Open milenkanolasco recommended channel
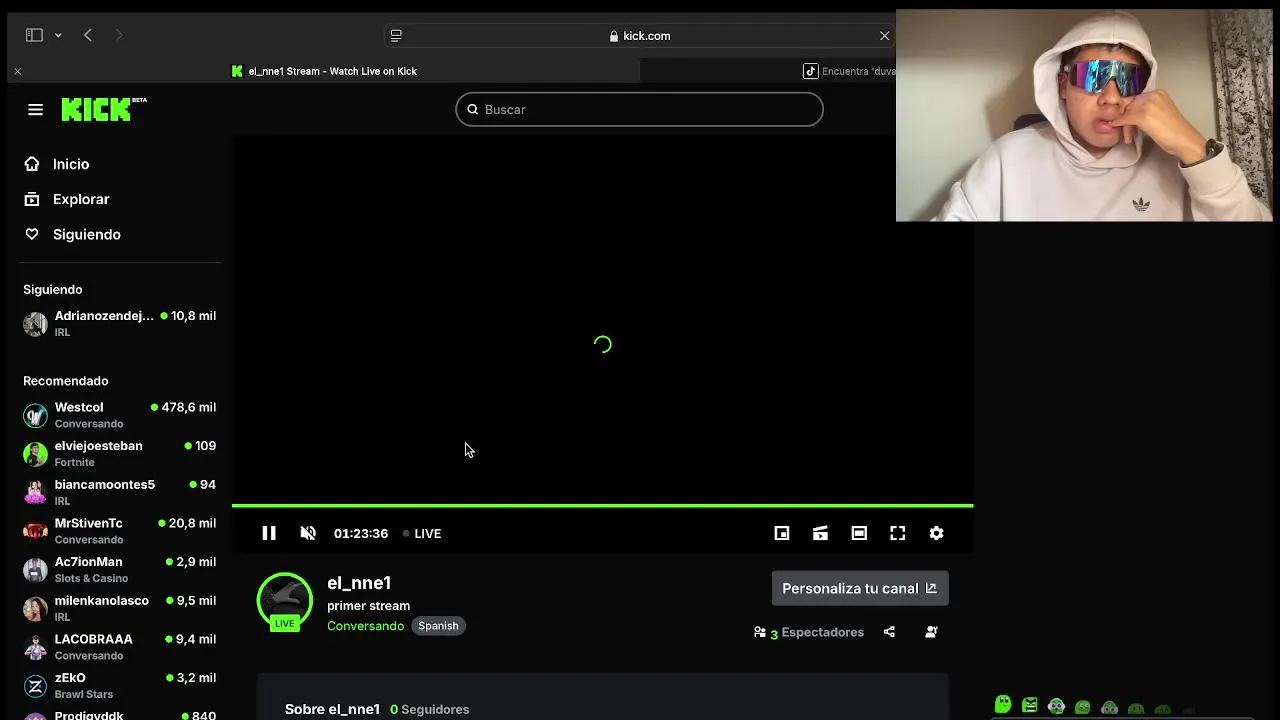Image resolution: width=1280 pixels, height=720 pixels. 120,608
